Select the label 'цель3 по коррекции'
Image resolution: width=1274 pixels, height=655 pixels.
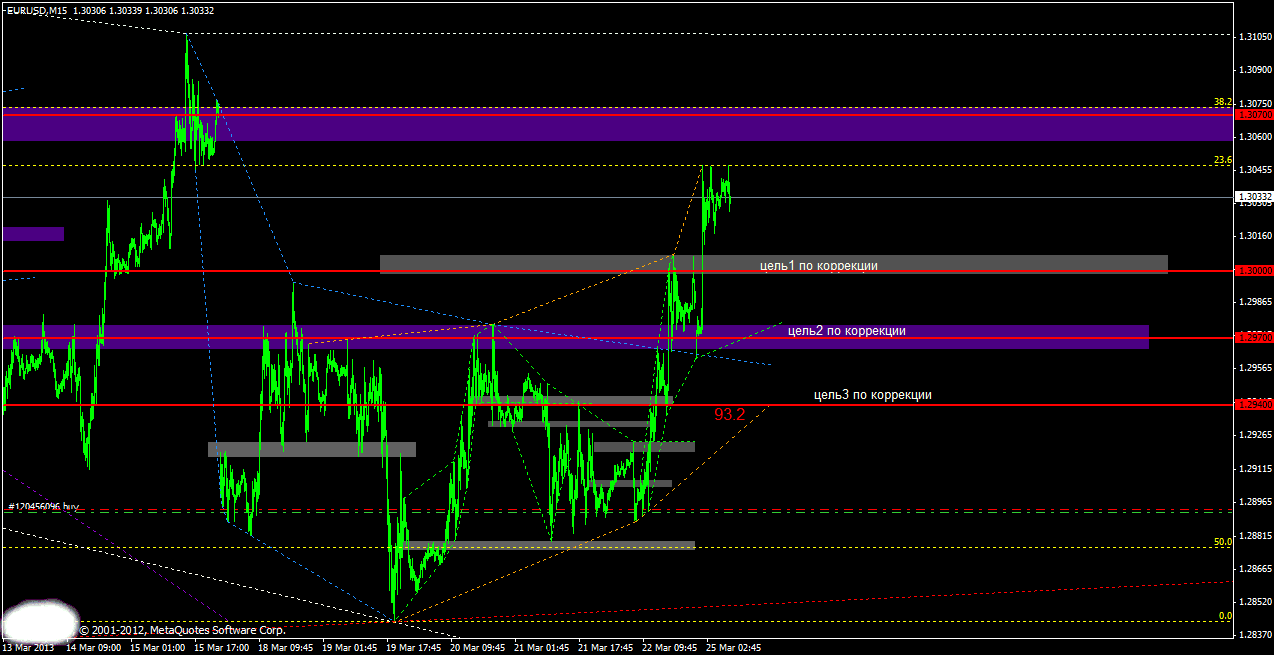coord(873,395)
